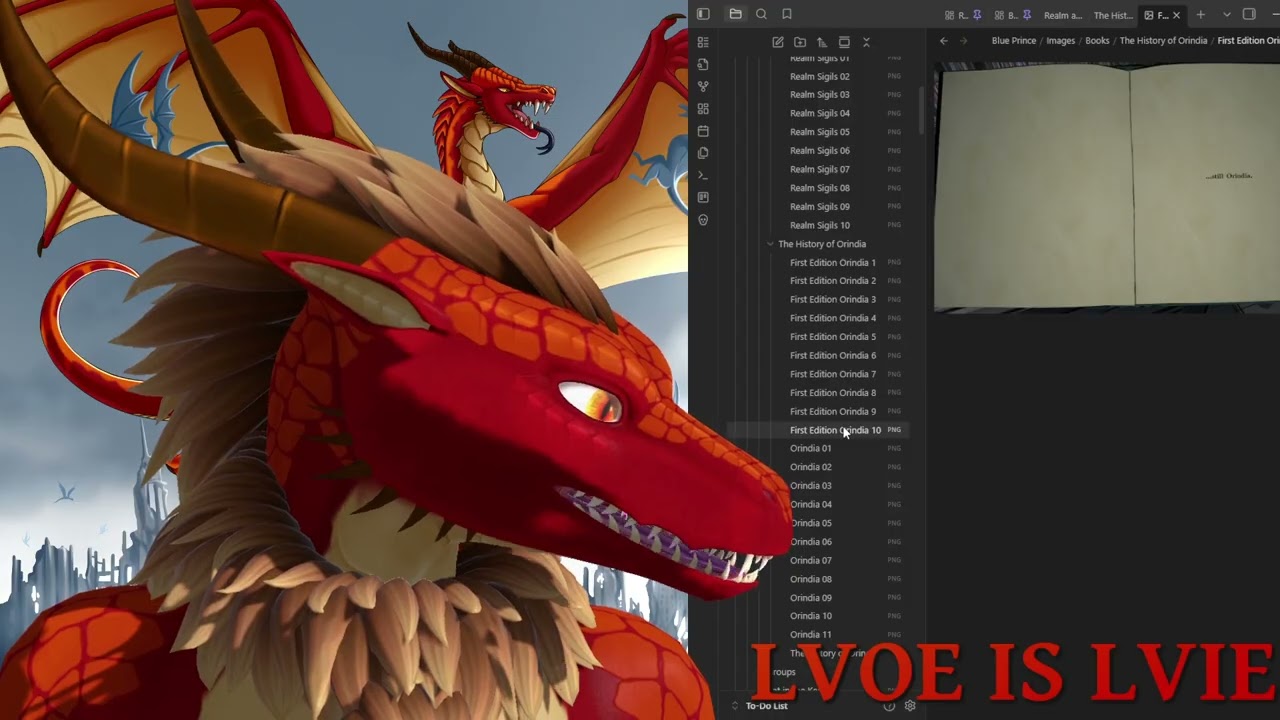Open settings gear icon
Viewport: 1280px width, 720px height.
910,706
